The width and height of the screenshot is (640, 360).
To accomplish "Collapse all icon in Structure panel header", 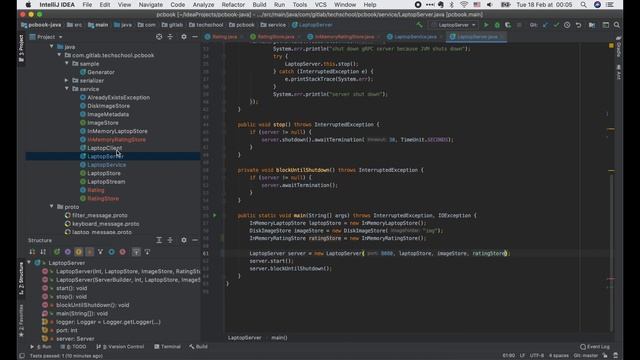I will (x=170, y=240).
